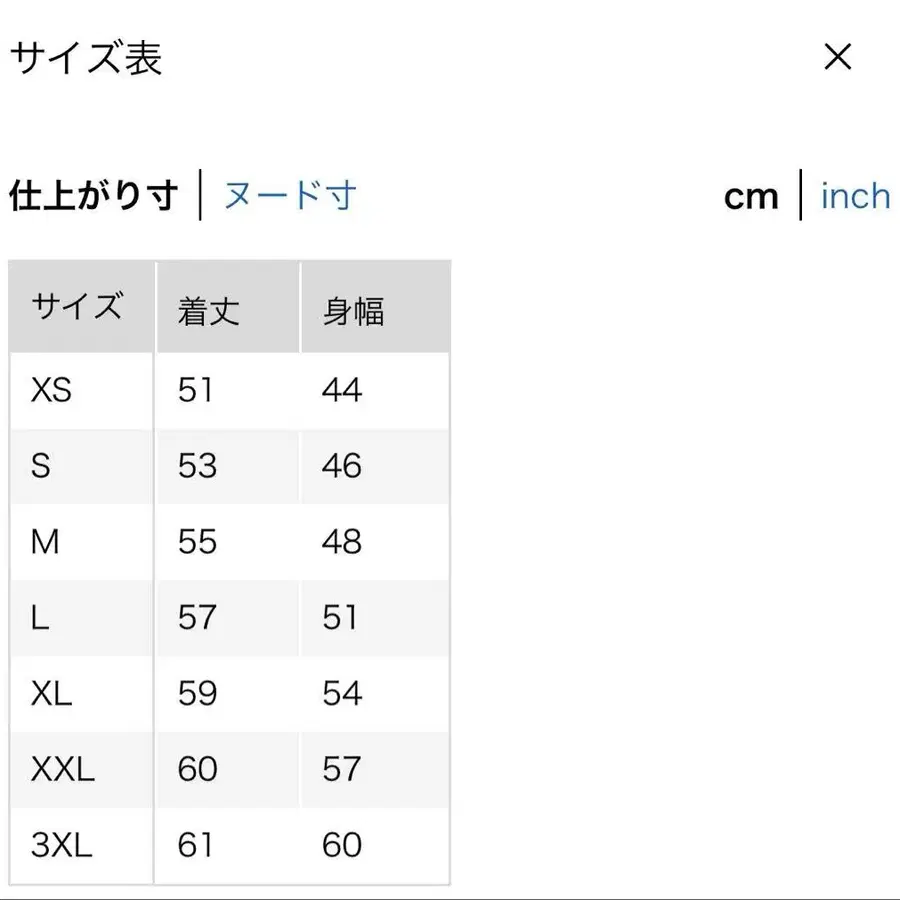Switch to ヌード寸 measurements
900x900 pixels.
click(x=290, y=195)
